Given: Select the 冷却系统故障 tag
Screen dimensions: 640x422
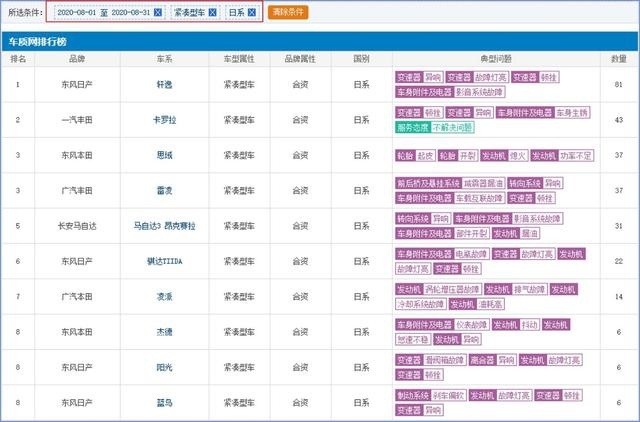Looking at the screenshot, I should [x=420, y=304].
